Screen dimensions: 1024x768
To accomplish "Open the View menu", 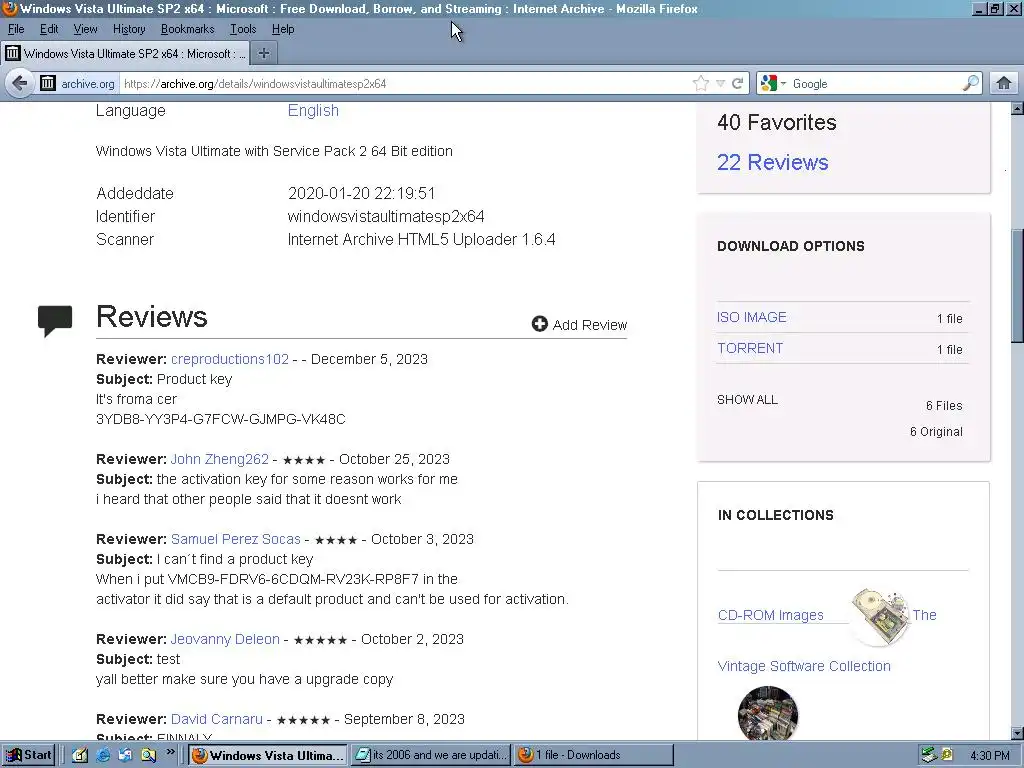I will pos(85,29).
